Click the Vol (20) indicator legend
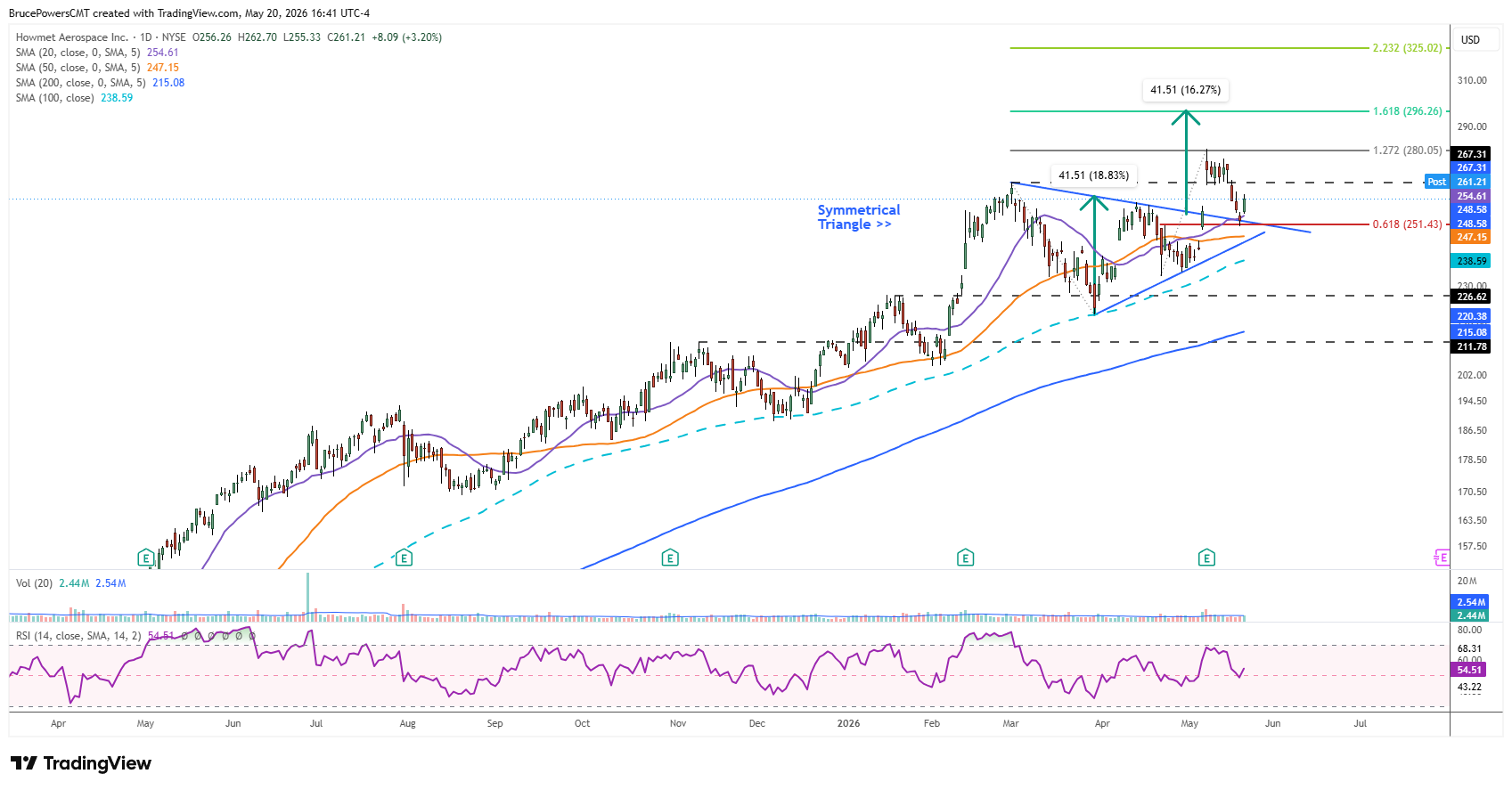The height and width of the screenshot is (790, 1512). (70, 583)
